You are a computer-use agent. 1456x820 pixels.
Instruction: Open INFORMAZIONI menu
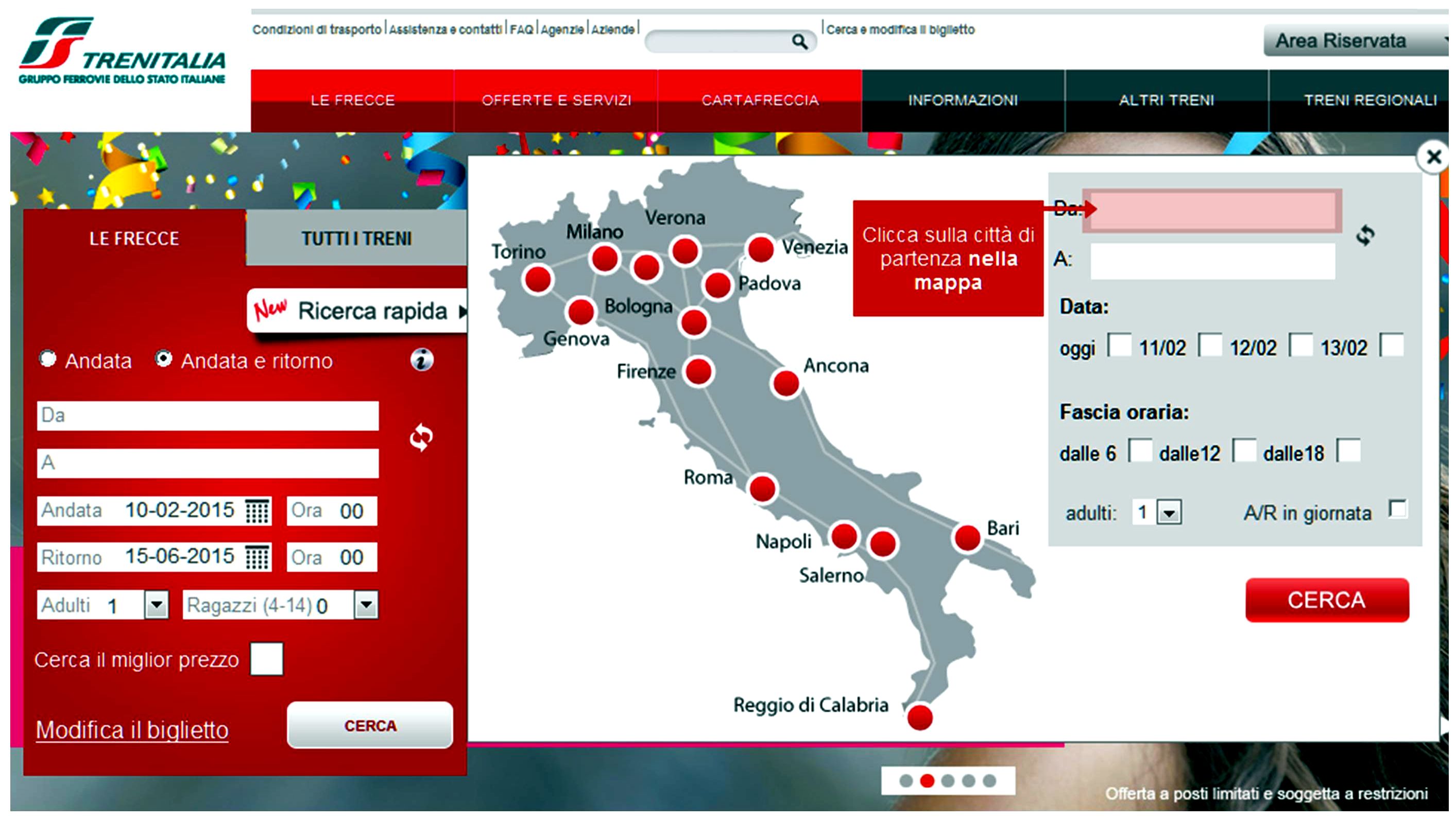point(963,100)
